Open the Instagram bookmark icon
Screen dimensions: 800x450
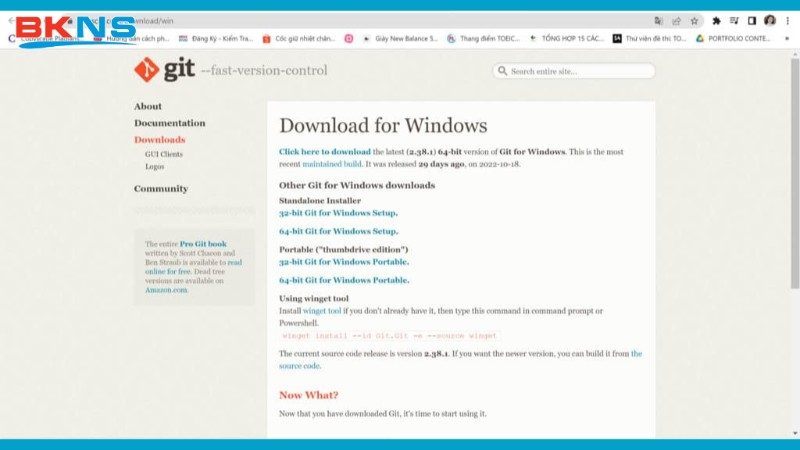click(x=348, y=38)
